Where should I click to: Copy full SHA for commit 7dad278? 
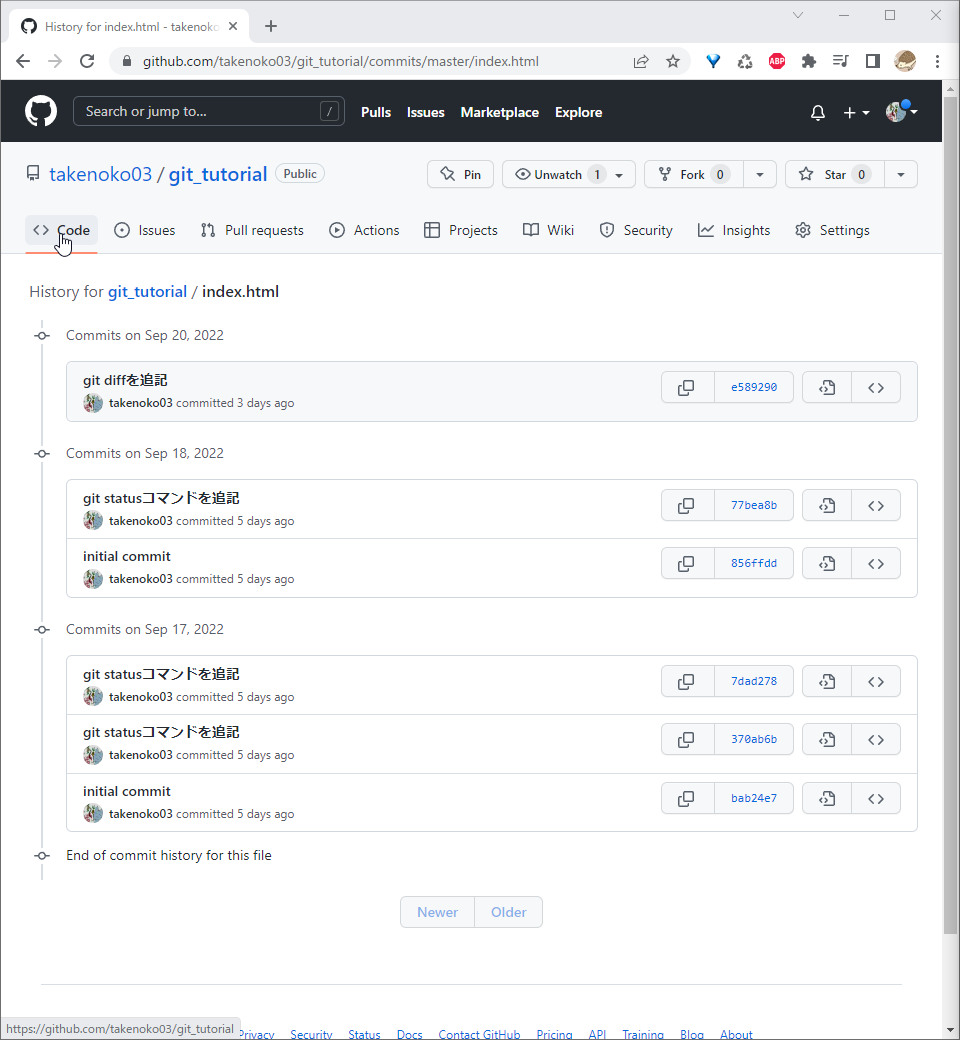click(687, 681)
